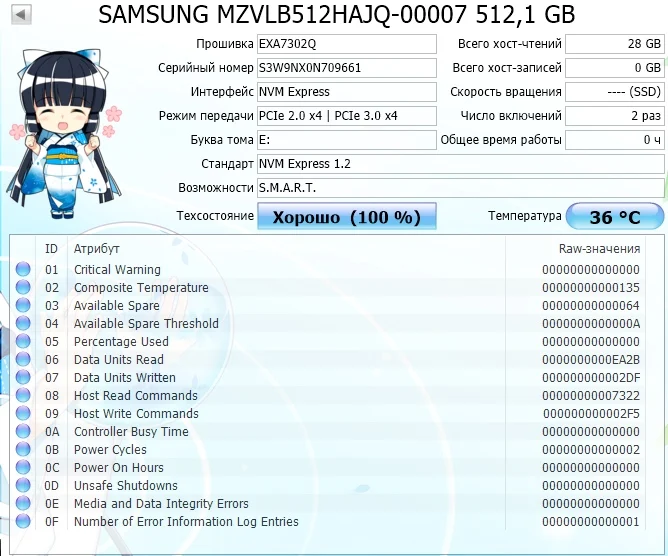This screenshot has height=556, width=668.
Task: Click the status orb for Media and Data Integrity Errors
Action: (23, 503)
